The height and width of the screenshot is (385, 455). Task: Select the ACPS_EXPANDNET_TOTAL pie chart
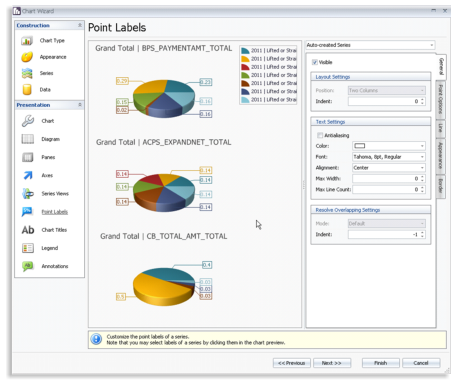click(x=164, y=192)
